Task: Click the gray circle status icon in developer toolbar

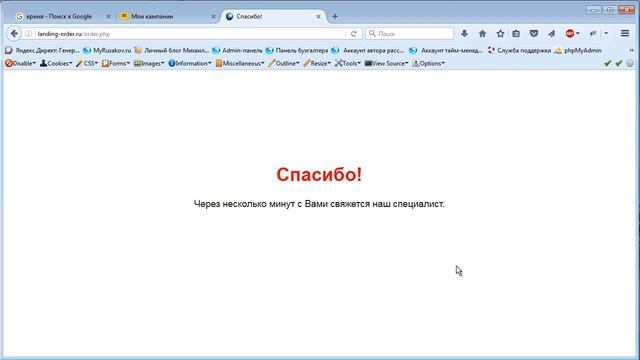Action: pyautogui.click(x=630, y=63)
